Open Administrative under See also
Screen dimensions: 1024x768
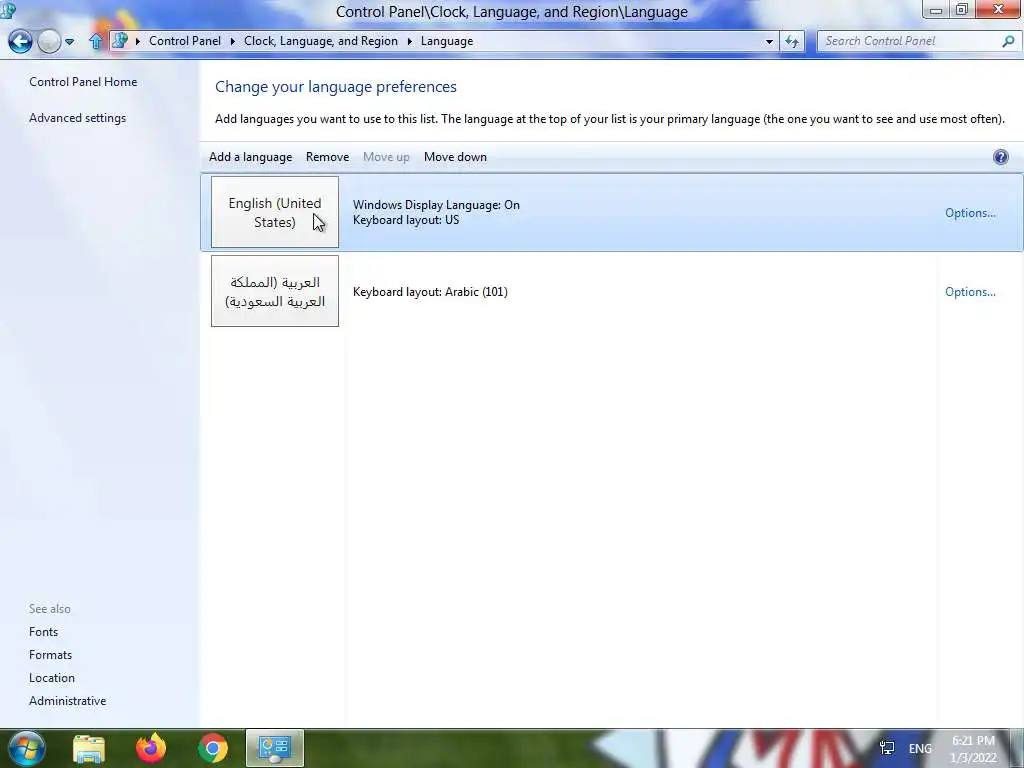tap(67, 701)
